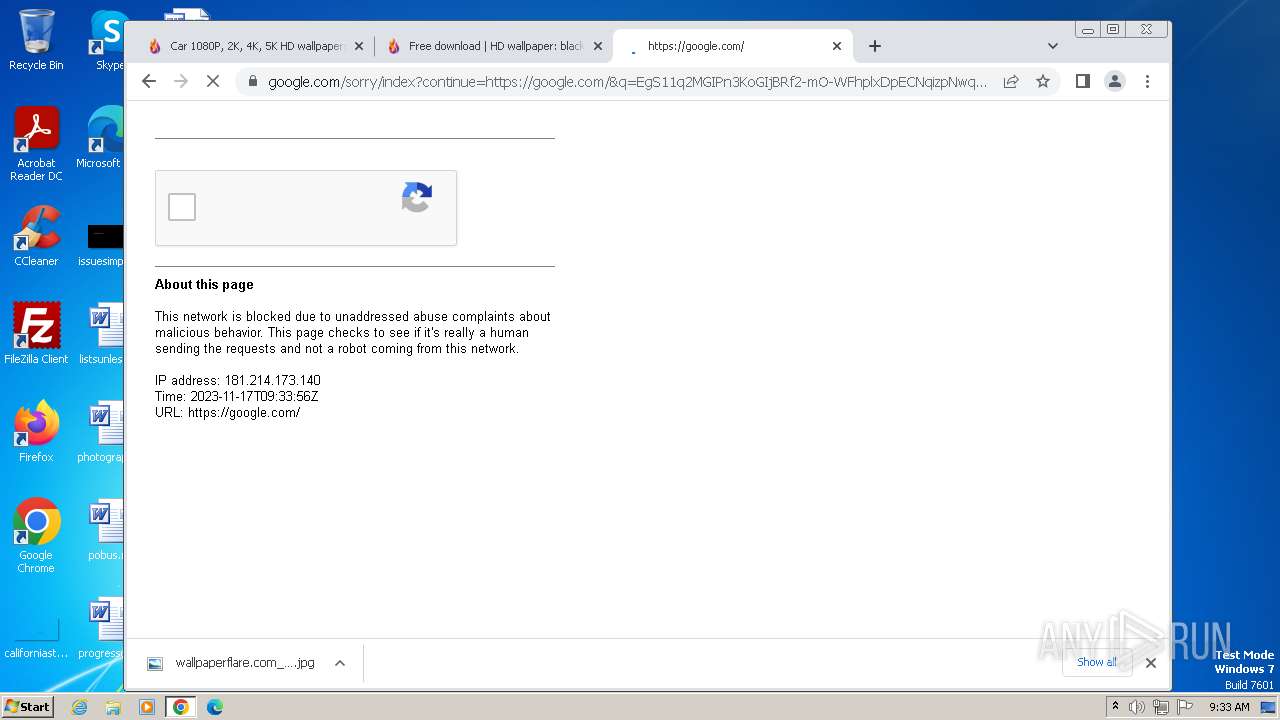Open Skype desktop icon
Screen dimensions: 1280x720
108,40
